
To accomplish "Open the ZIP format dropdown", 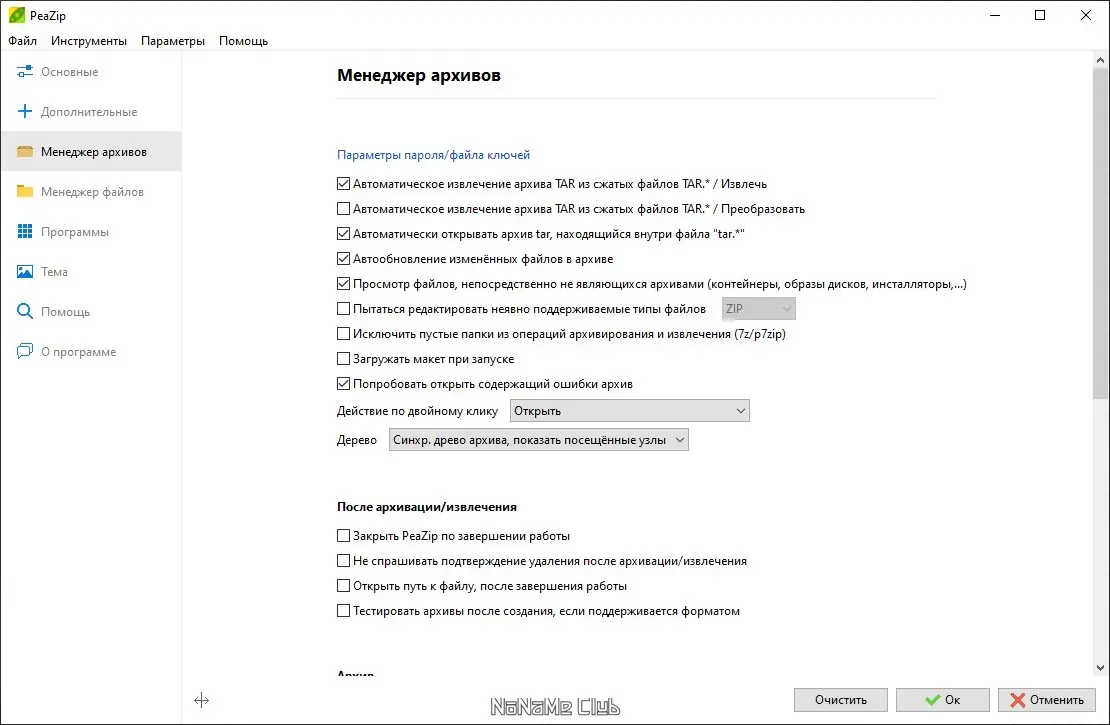I will click(x=757, y=308).
